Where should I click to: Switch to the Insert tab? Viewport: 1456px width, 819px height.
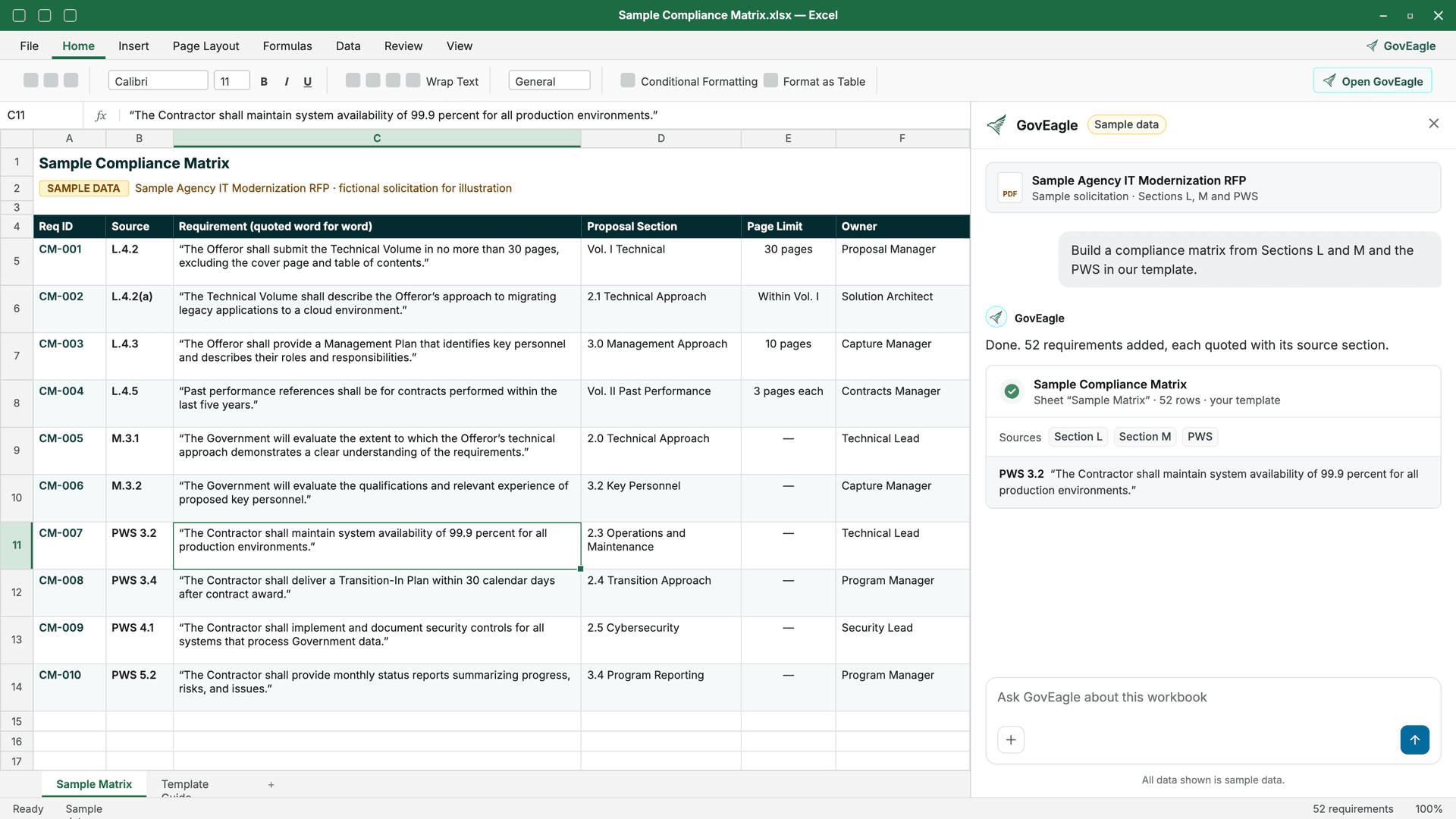pyautogui.click(x=133, y=45)
